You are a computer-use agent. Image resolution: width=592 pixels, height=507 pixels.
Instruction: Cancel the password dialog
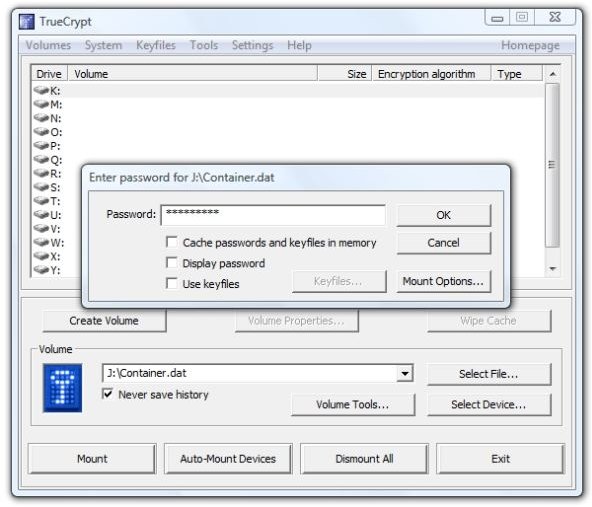444,243
